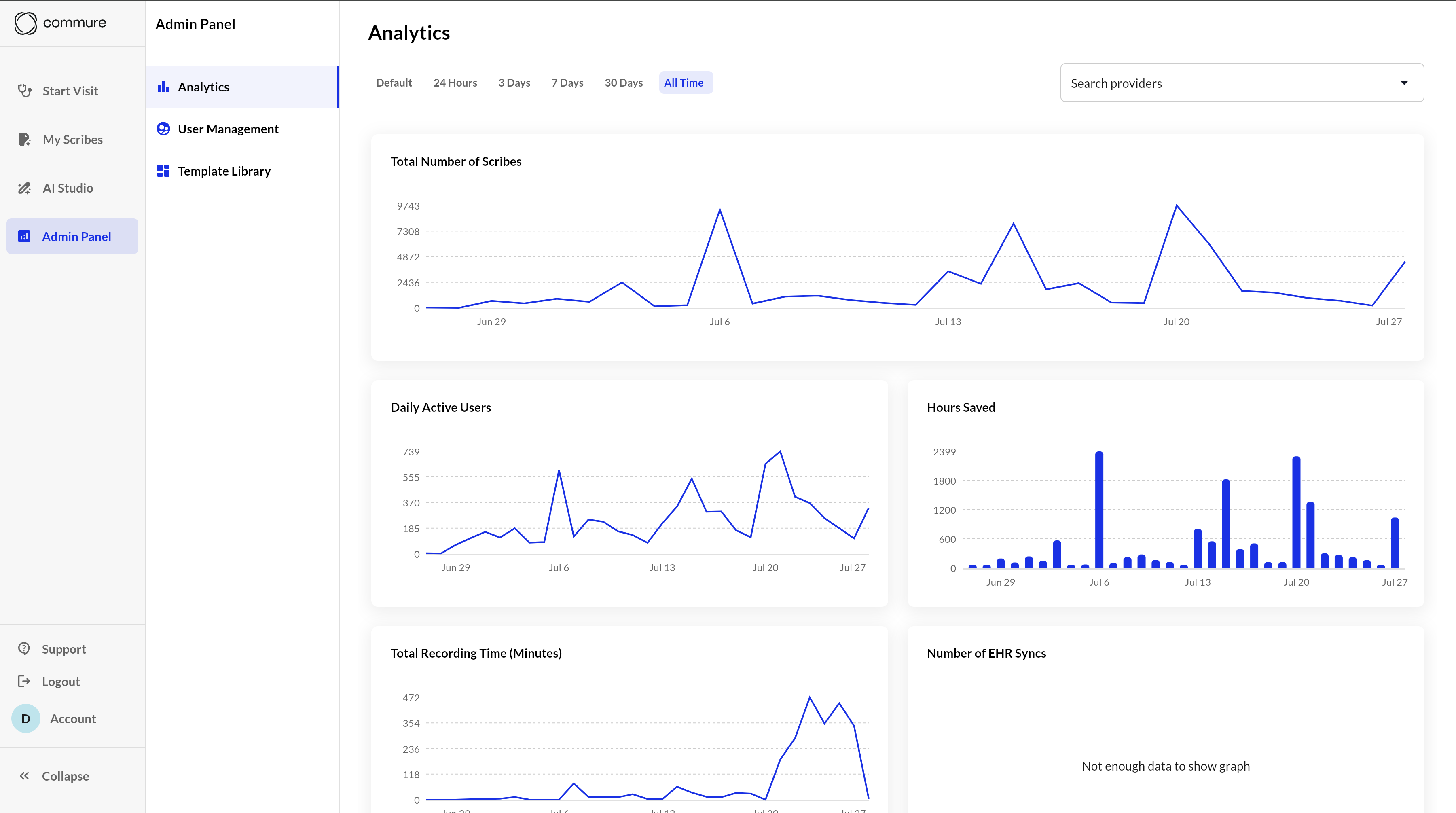Viewport: 1456px width, 813px height.
Task: Click the Admin Panel chart icon
Action: (24, 236)
